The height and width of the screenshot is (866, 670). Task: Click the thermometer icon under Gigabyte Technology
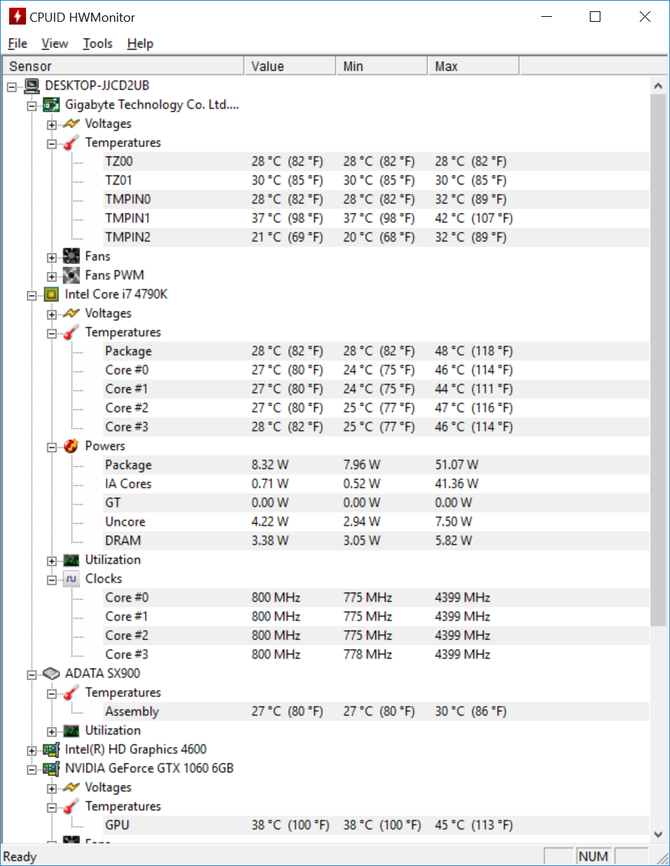tap(71, 142)
